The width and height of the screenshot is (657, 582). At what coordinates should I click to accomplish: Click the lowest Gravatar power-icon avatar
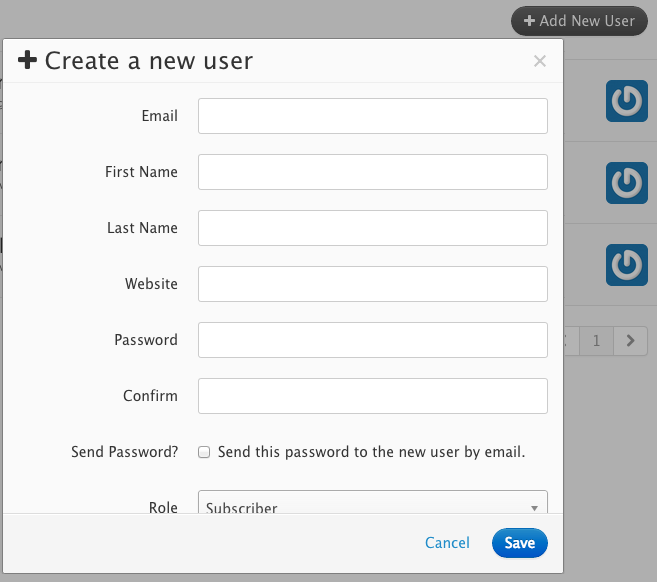coord(627,265)
